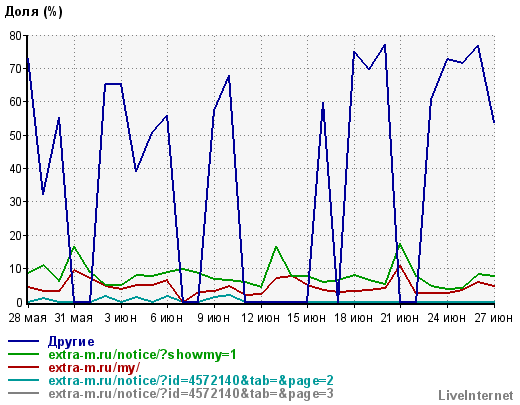Click the green legend label 'extra-m.ru/notice/?showmy=1'
520x405 pixels.
coord(142,355)
